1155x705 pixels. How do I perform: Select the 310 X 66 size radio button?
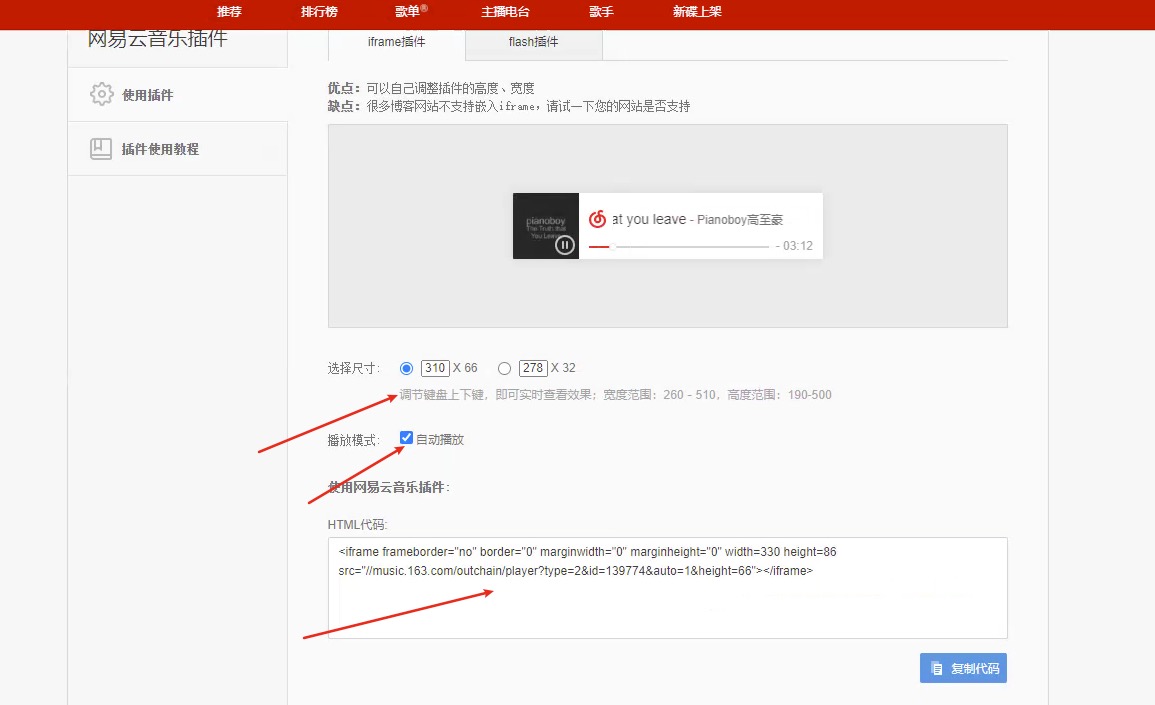tap(406, 368)
